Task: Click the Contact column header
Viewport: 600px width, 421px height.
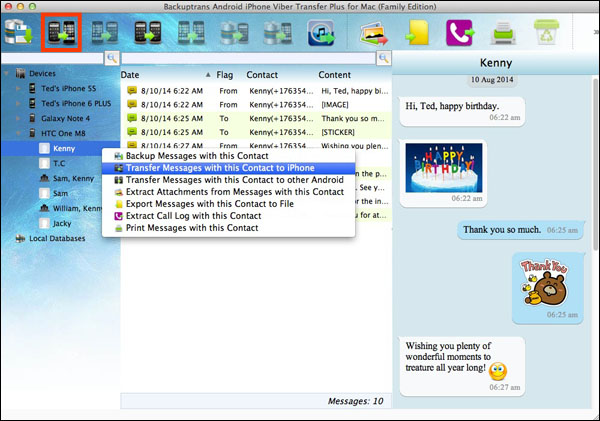Action: coord(262,75)
